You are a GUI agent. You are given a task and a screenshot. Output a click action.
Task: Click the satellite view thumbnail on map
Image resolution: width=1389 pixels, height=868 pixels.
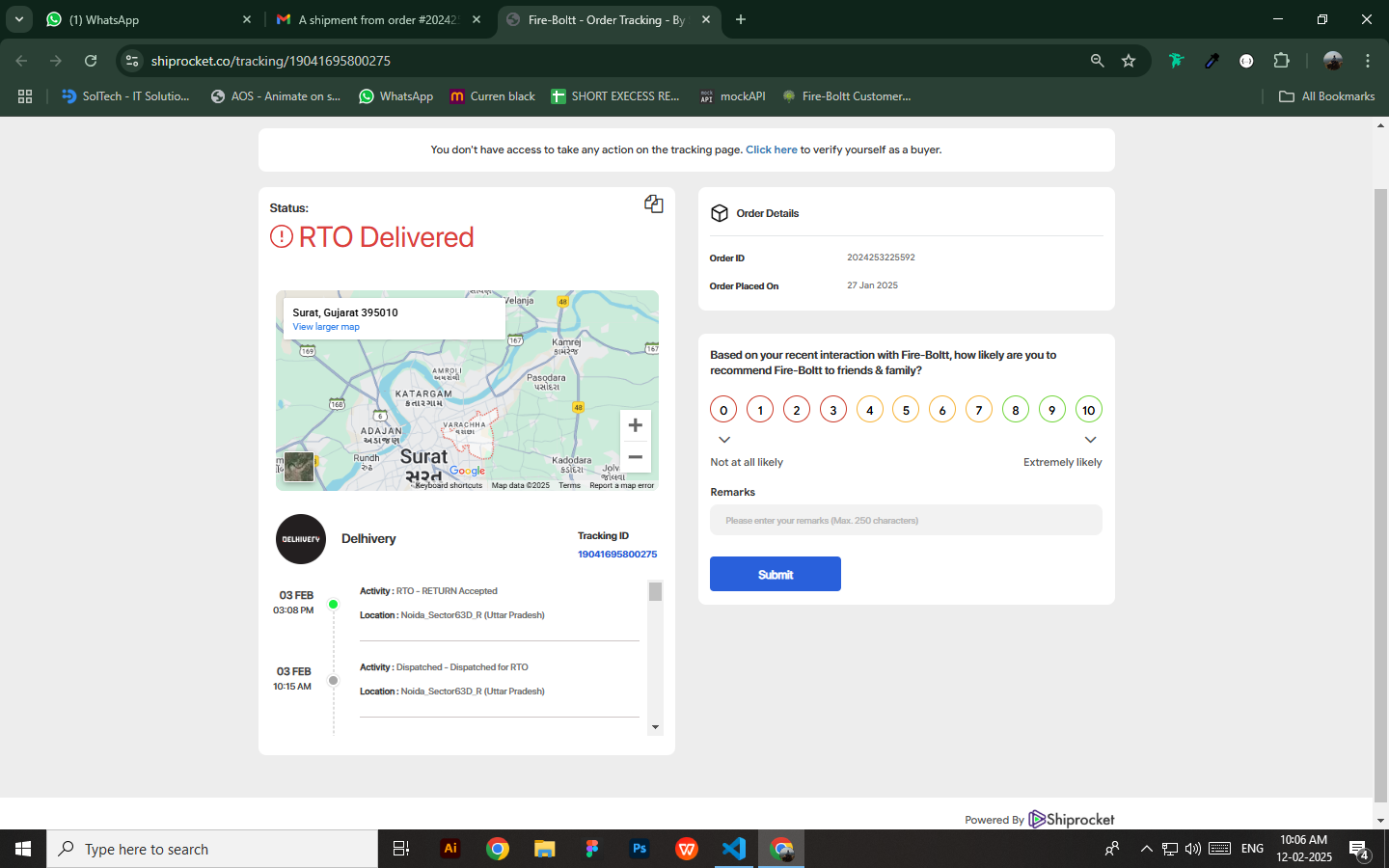click(x=299, y=467)
